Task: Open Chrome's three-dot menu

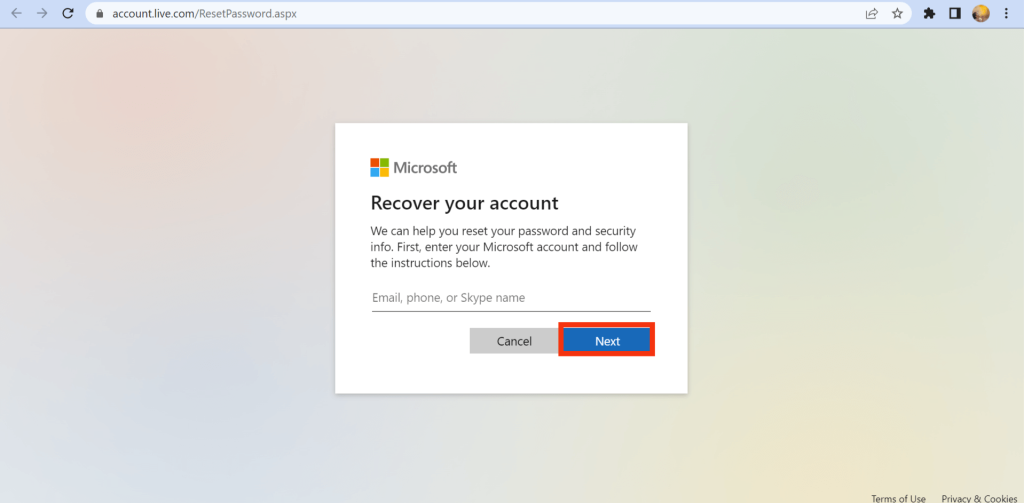Action: [x=1006, y=13]
